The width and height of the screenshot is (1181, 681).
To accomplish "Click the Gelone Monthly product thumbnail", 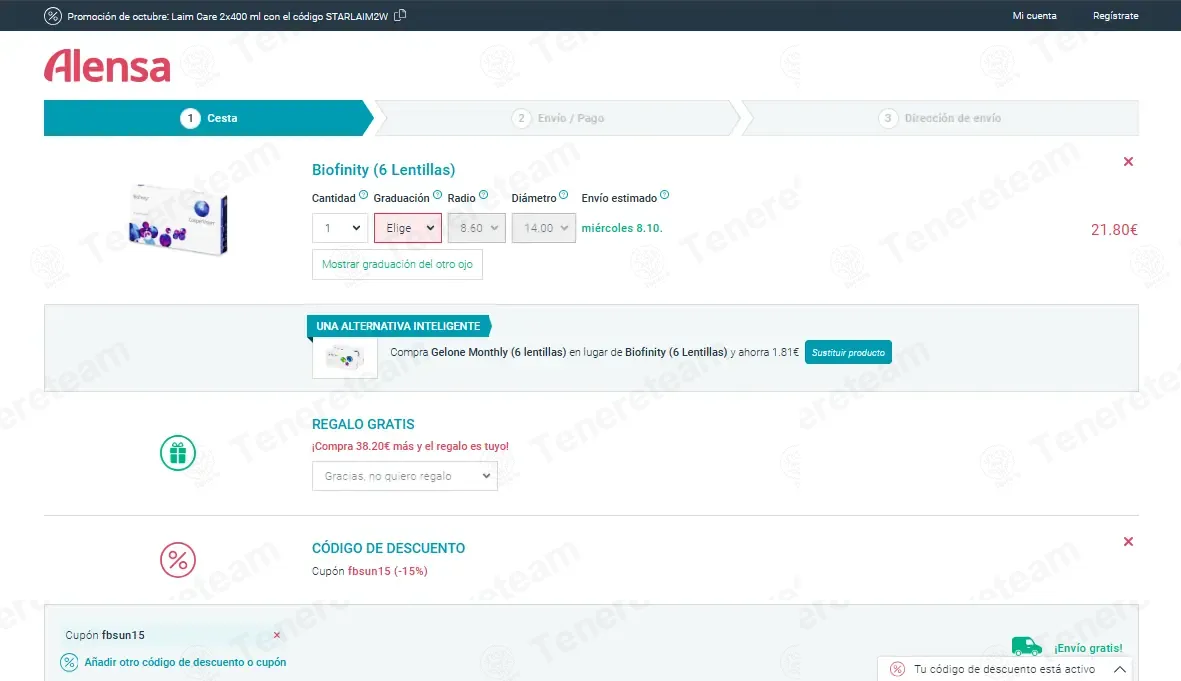I will 345,358.
